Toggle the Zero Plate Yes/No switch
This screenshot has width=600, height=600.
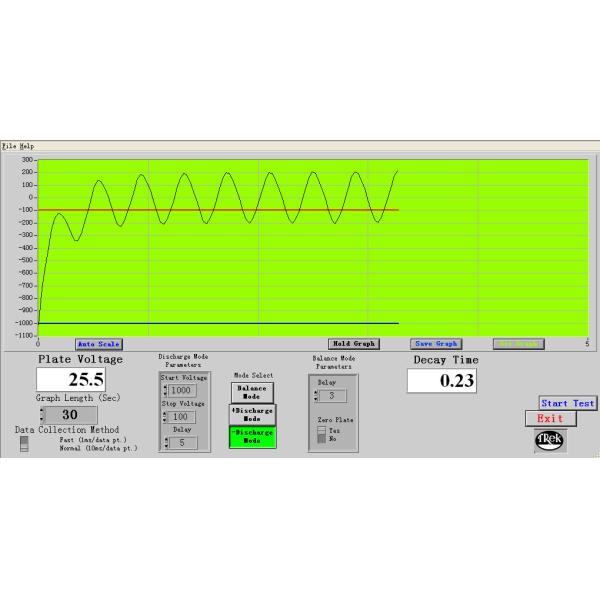click(x=321, y=435)
